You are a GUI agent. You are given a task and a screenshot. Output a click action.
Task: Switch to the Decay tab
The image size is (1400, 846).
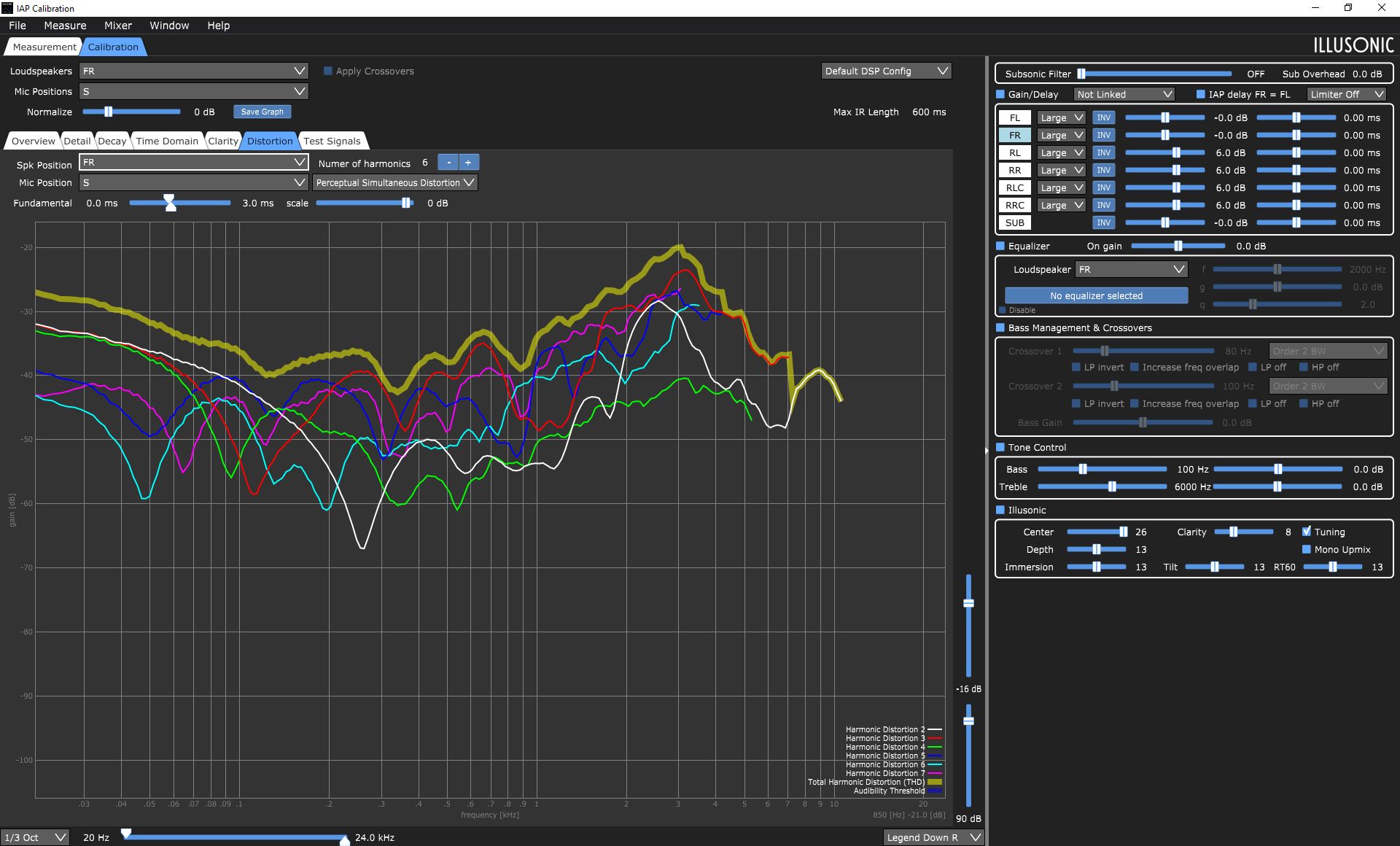112,141
